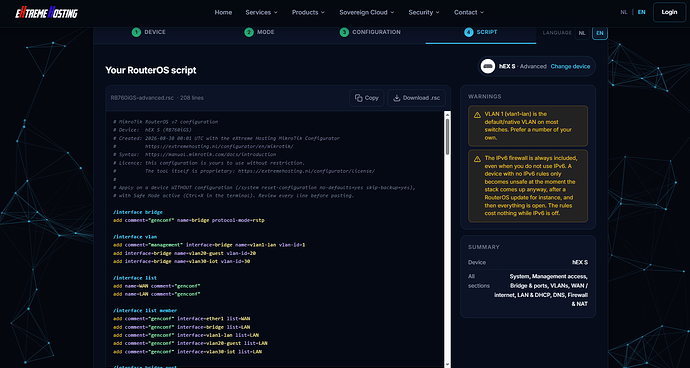Download the .rsc script file
The width and height of the screenshot is (690, 368).
[416, 98]
